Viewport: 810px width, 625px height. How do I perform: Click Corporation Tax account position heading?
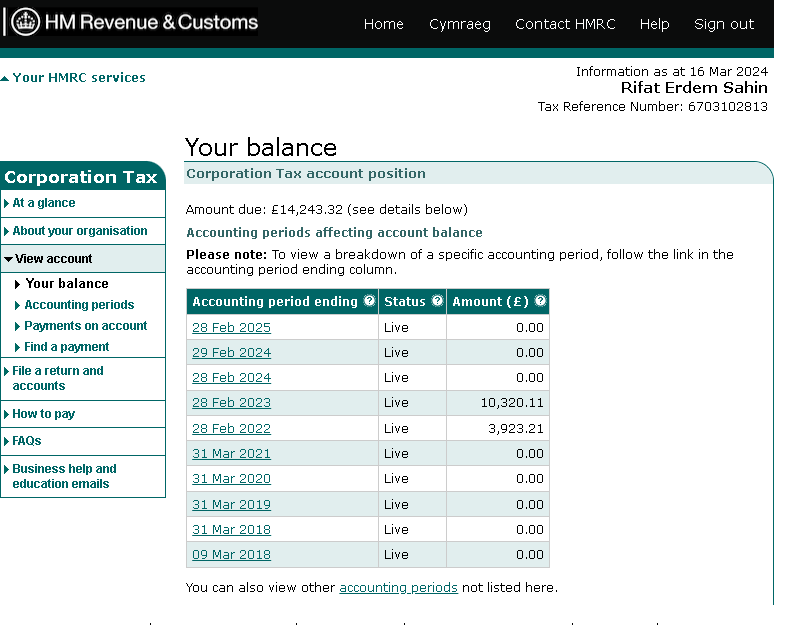pyautogui.click(x=306, y=174)
